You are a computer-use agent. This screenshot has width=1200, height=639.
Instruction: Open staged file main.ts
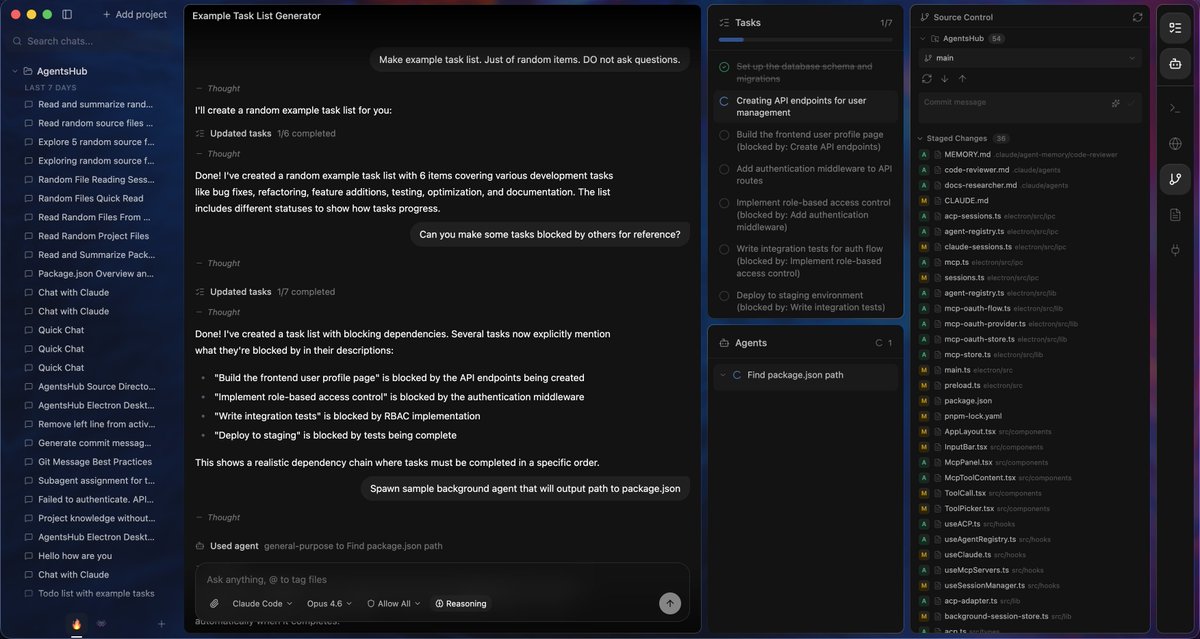pos(1030,370)
